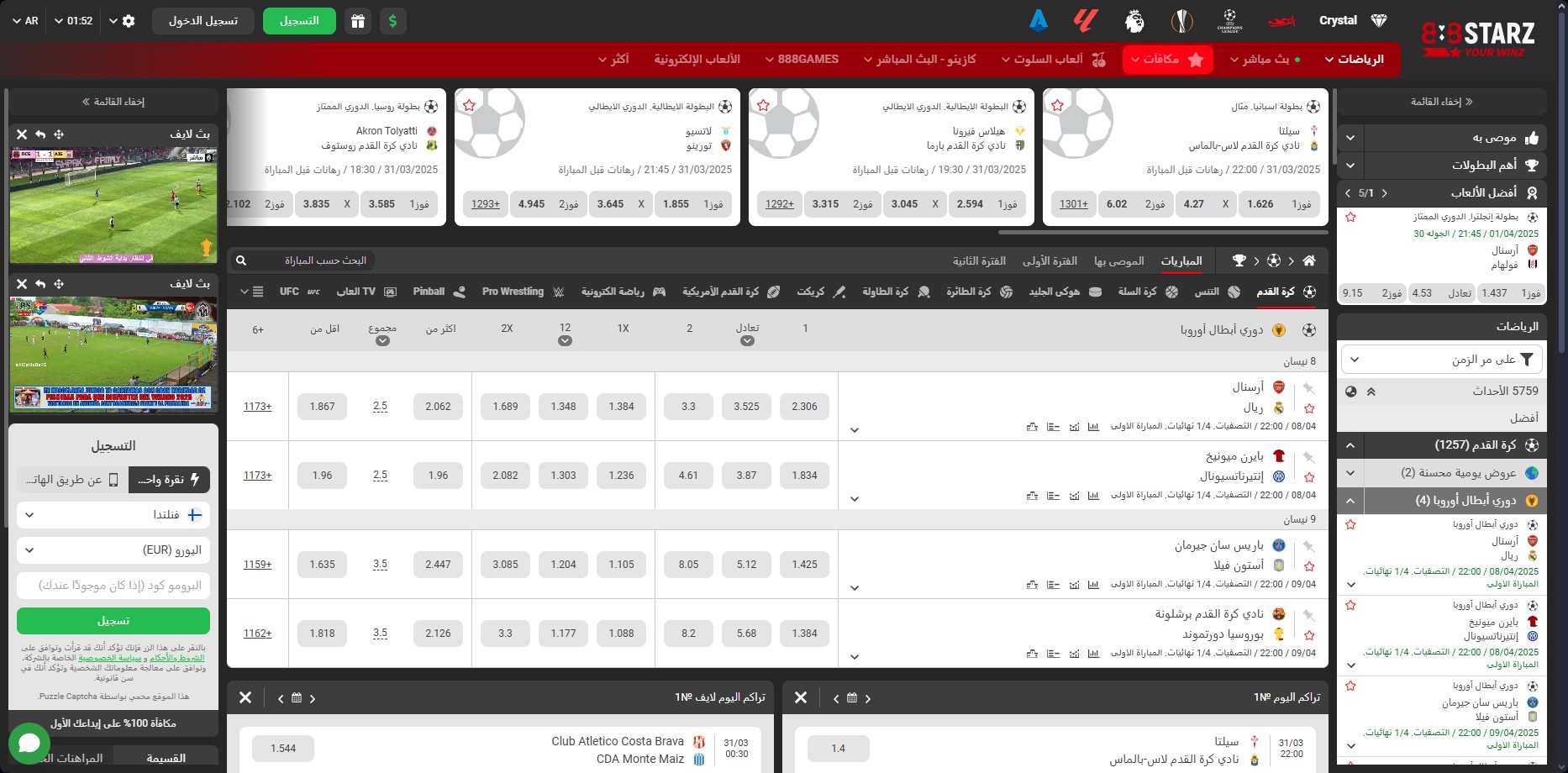Screen dimensions: 1568x773
Task: Expand Arsenal vs Real match markets chevron
Action: [x=855, y=430]
